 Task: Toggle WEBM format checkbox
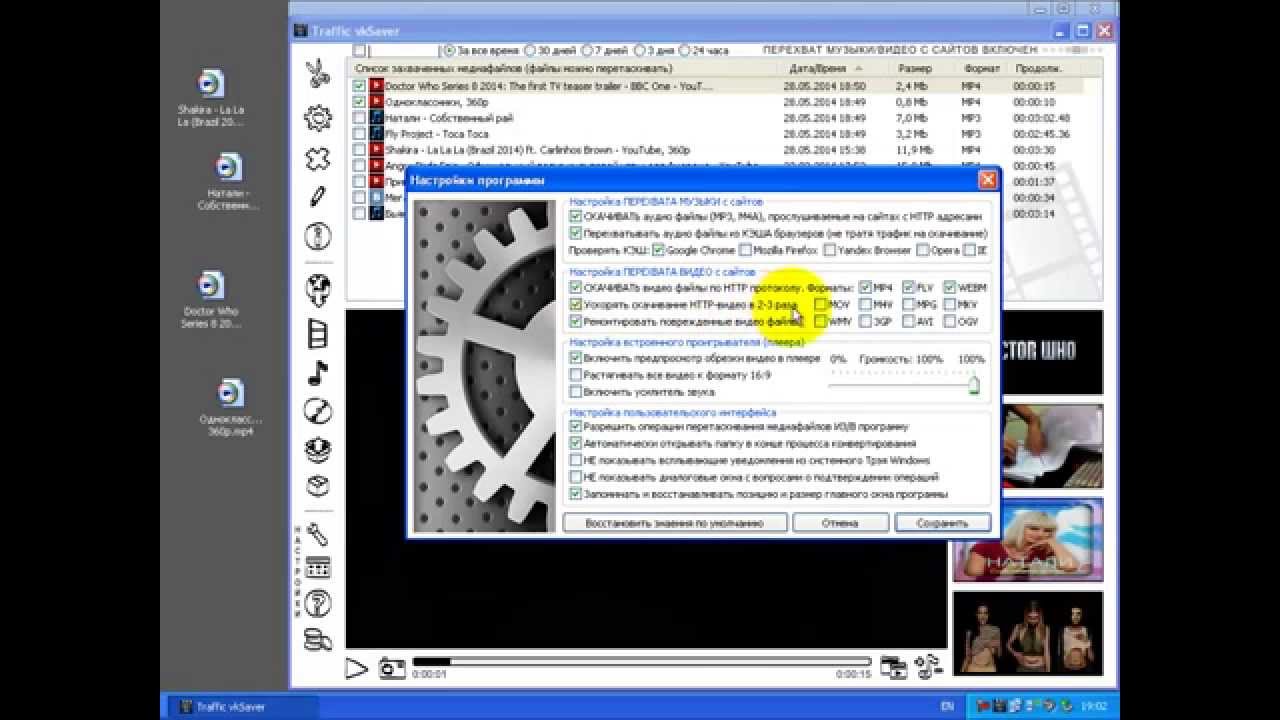[x=950, y=288]
